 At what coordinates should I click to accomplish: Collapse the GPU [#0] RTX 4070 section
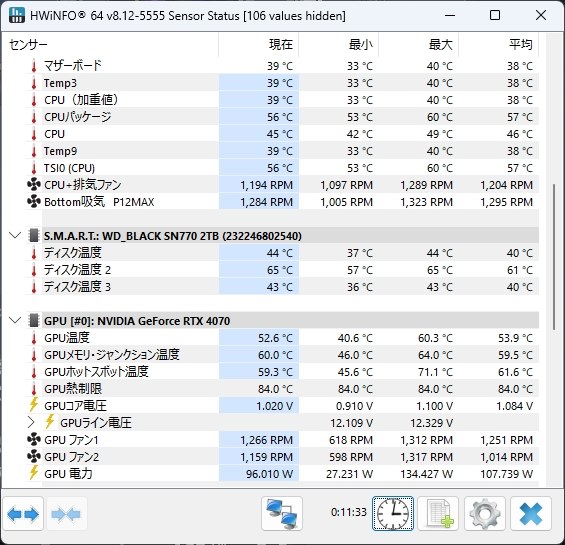(15, 320)
